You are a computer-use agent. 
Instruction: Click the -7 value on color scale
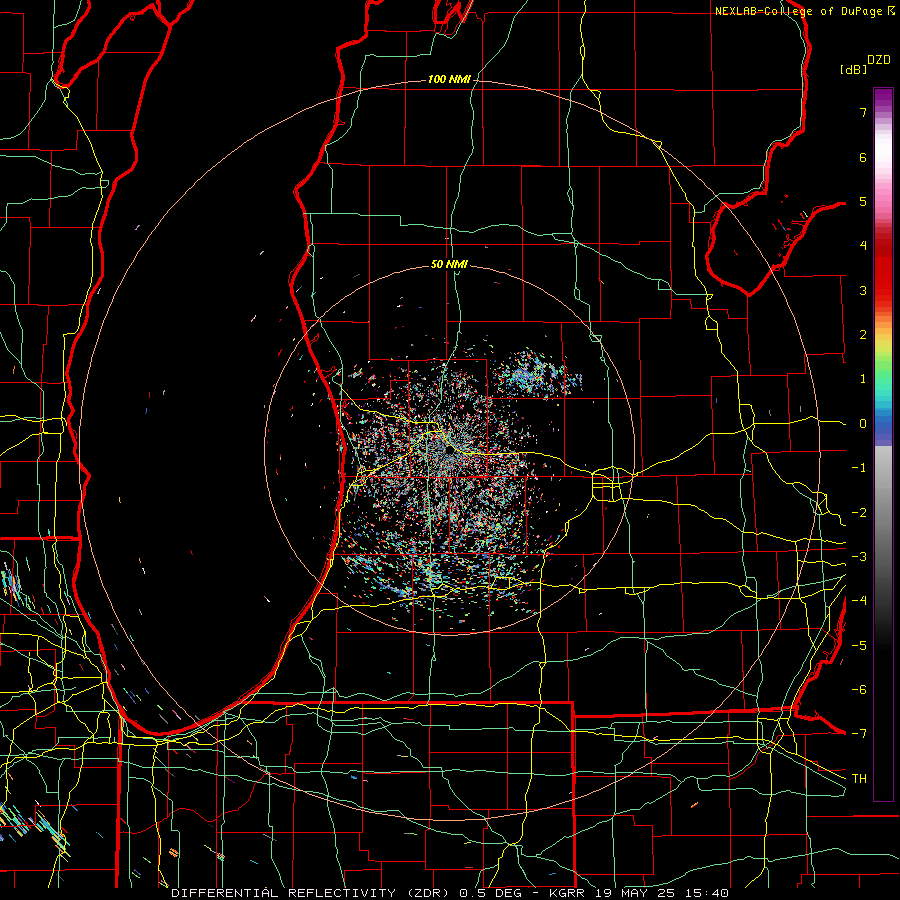pyautogui.click(x=859, y=734)
